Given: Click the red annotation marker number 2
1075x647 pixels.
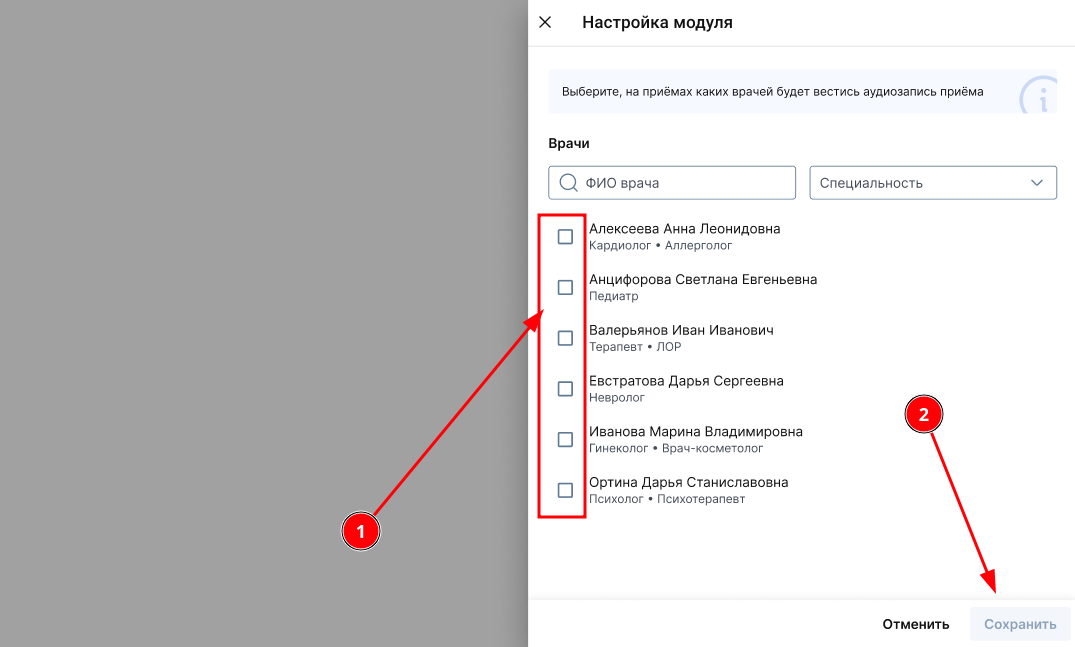Looking at the screenshot, I should (923, 415).
